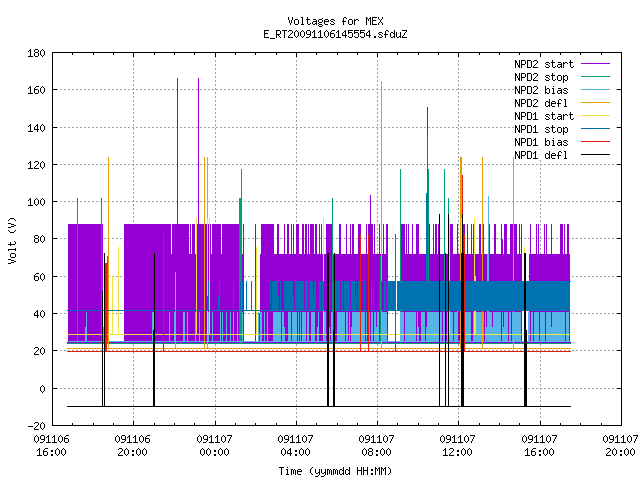
Task: Click the 60 y-axis tick label
Action: click(x=39, y=277)
